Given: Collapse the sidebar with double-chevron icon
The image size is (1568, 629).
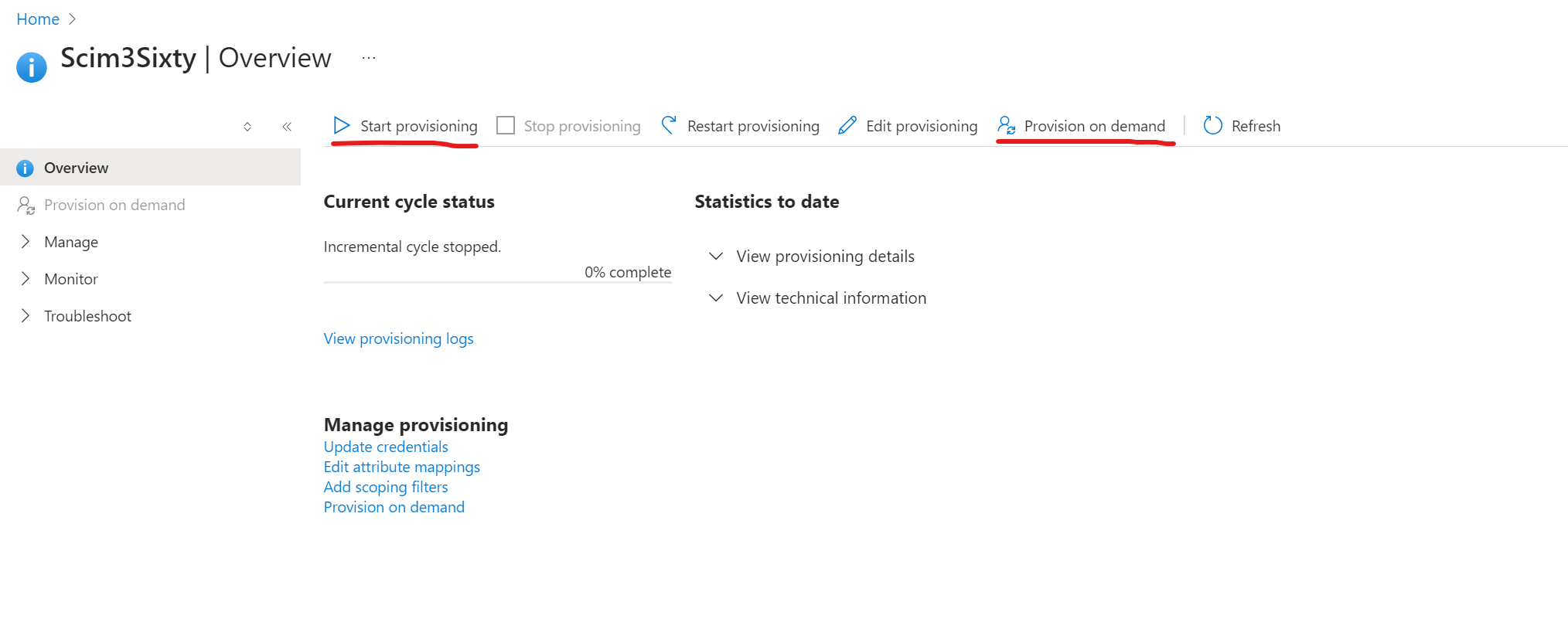Looking at the screenshot, I should point(287,127).
